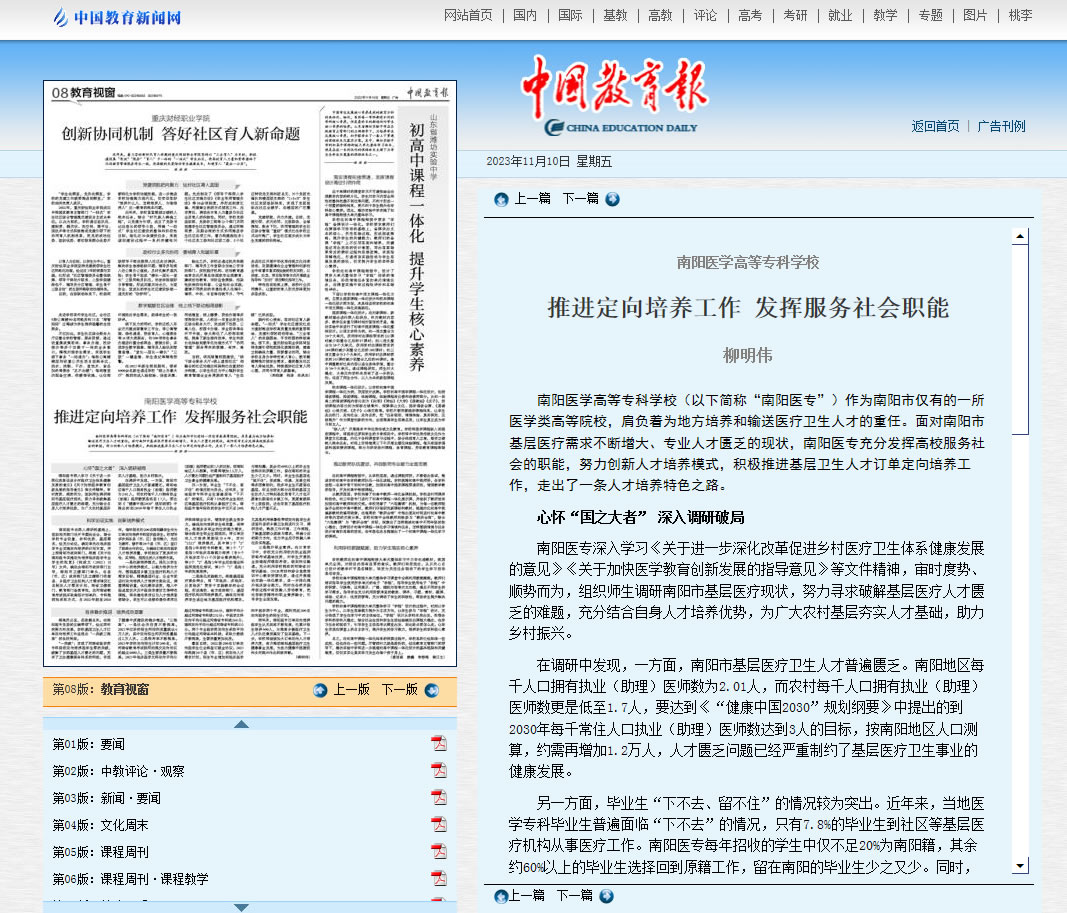Click the 广告刊例 link
This screenshot has width=1067, height=913.
pos(1001,126)
